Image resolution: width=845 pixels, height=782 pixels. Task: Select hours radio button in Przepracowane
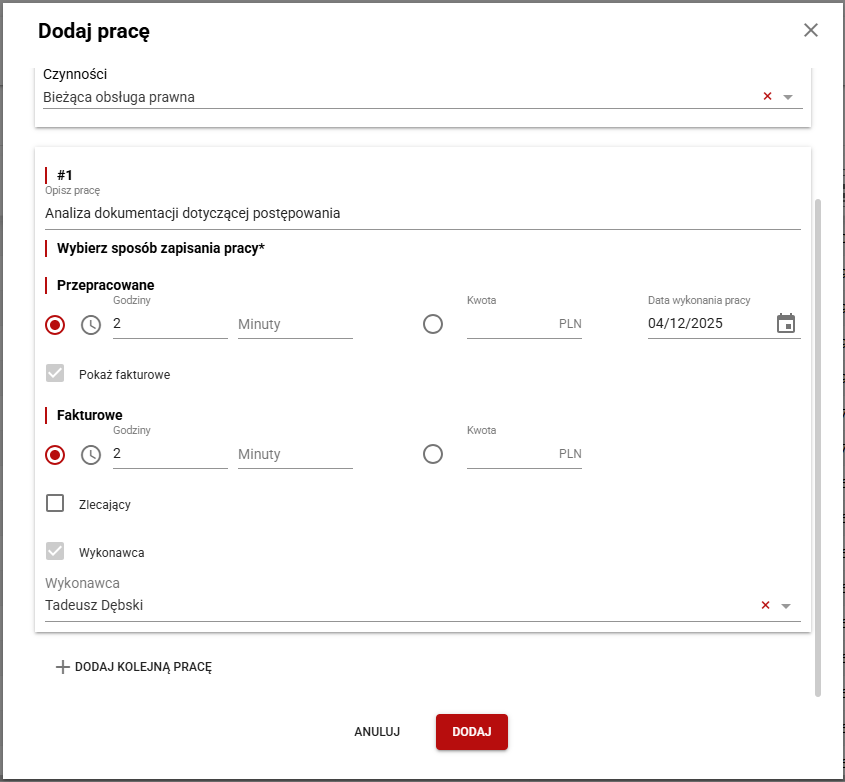[55, 325]
